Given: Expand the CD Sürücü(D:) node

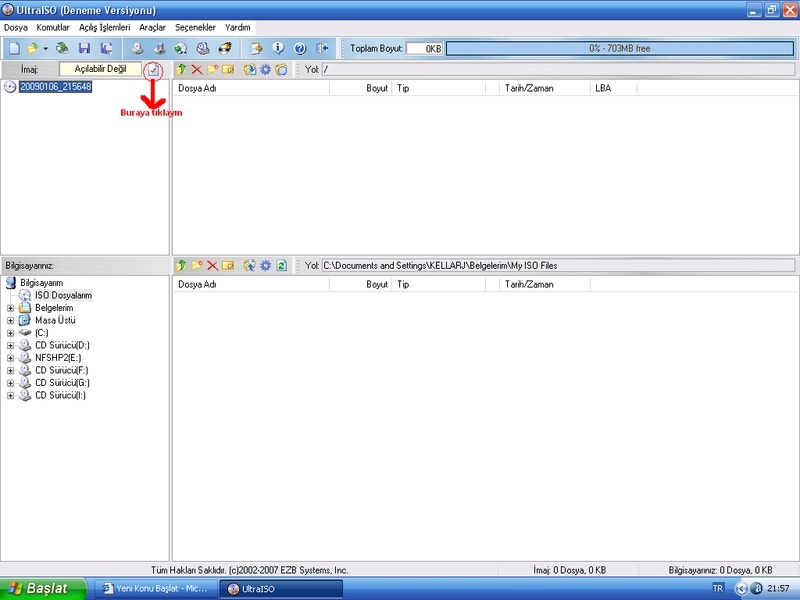Looking at the screenshot, I should [x=10, y=345].
